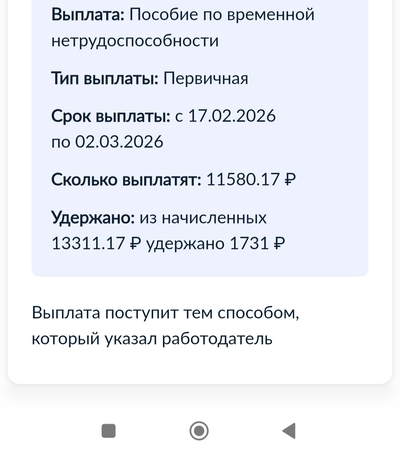Image resolution: width=400 pixels, height=454 pixels.
Task: Select the 'Удержано:' label
Action: (93, 218)
